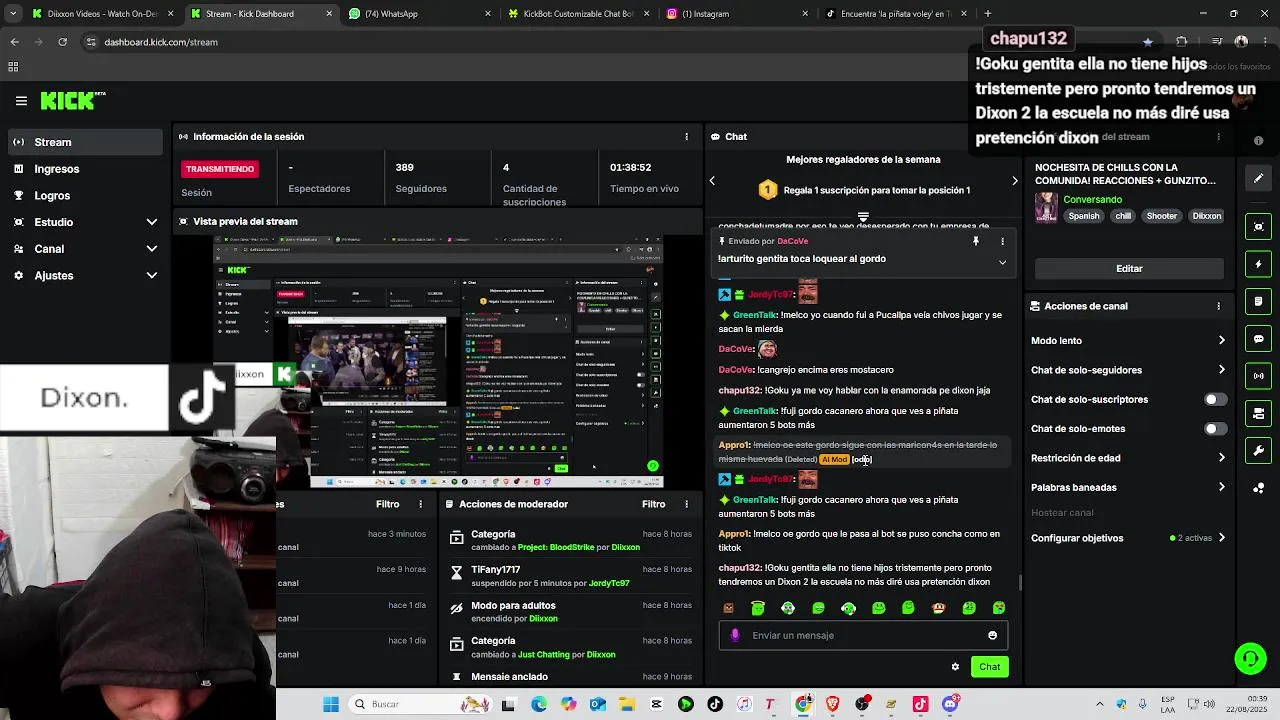The image size is (1280, 720).
Task: Focus the Enviar un mensaje input
Action: (863, 635)
